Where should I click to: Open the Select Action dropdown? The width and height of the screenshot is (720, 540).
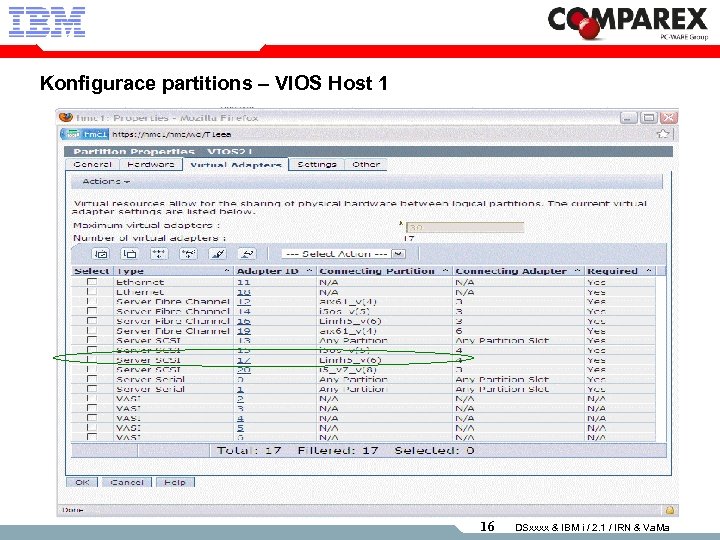click(x=343, y=253)
